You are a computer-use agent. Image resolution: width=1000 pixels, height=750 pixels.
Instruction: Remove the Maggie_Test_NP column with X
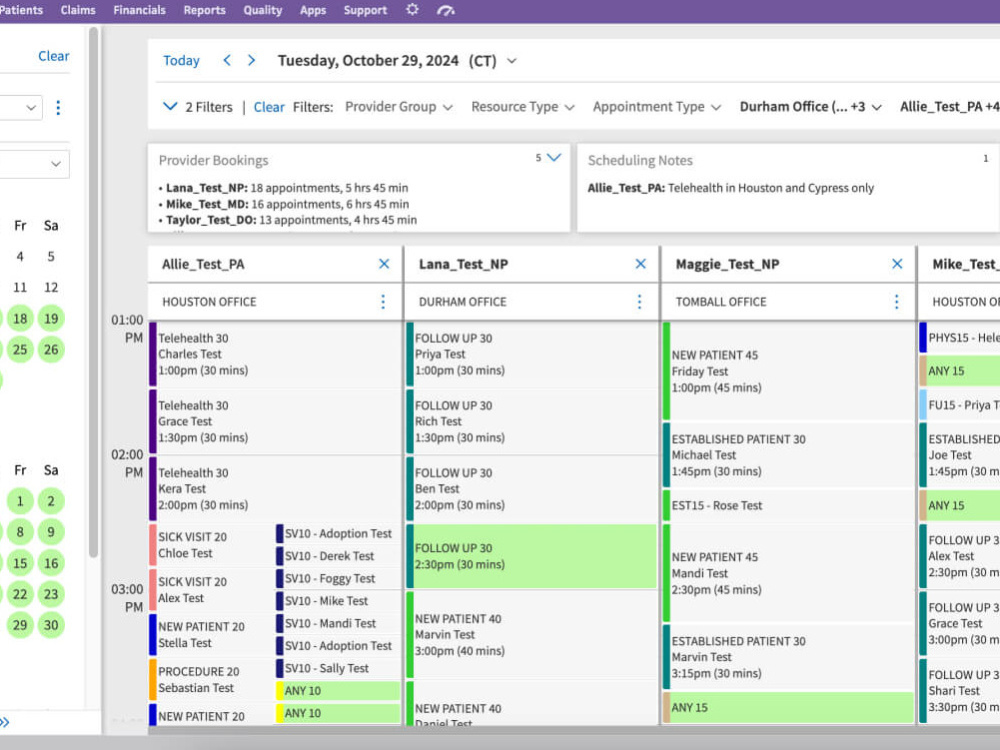[x=897, y=264]
